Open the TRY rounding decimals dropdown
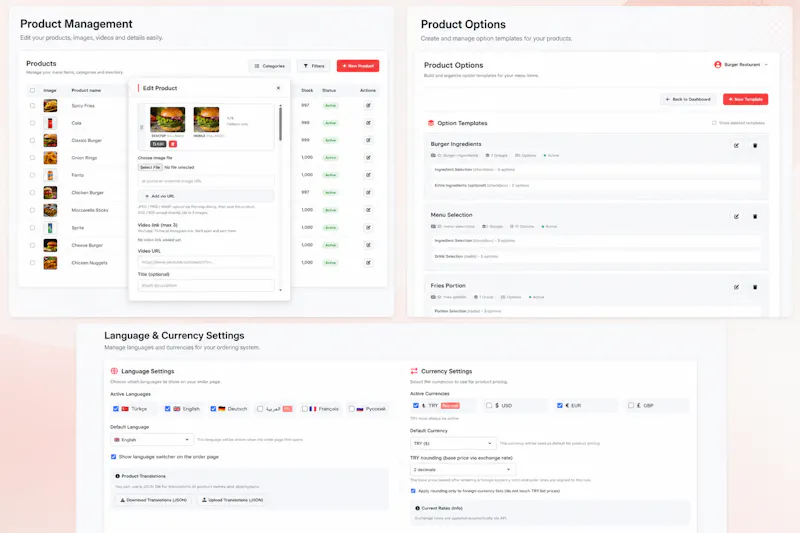Viewport: 800px width, 533px height. tap(462, 469)
